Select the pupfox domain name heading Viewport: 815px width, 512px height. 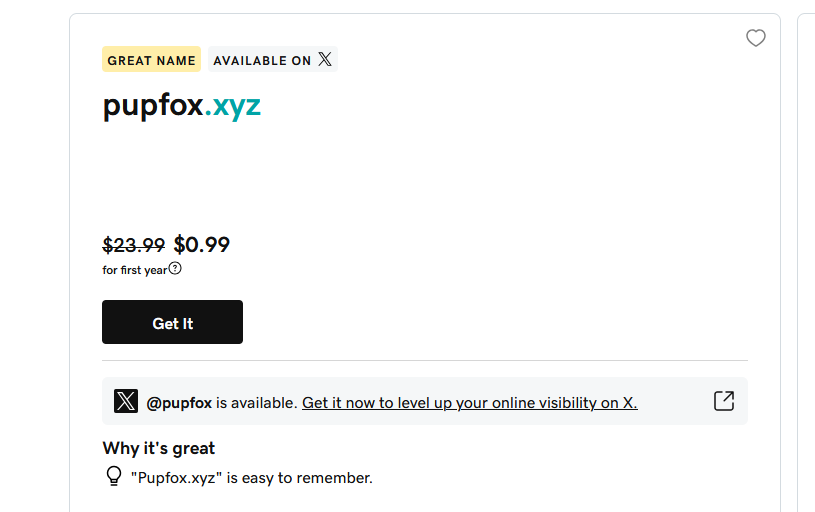[x=181, y=106]
